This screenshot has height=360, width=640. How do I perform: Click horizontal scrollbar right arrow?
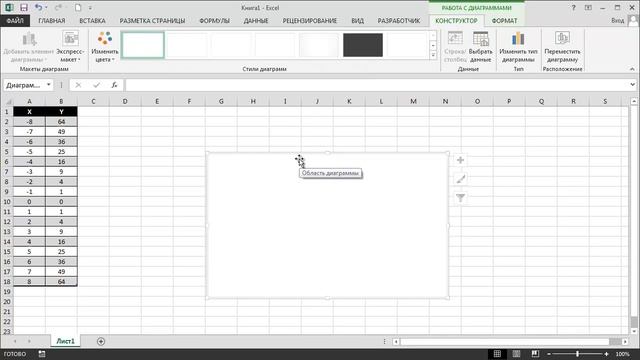pyautogui.click(x=625, y=342)
